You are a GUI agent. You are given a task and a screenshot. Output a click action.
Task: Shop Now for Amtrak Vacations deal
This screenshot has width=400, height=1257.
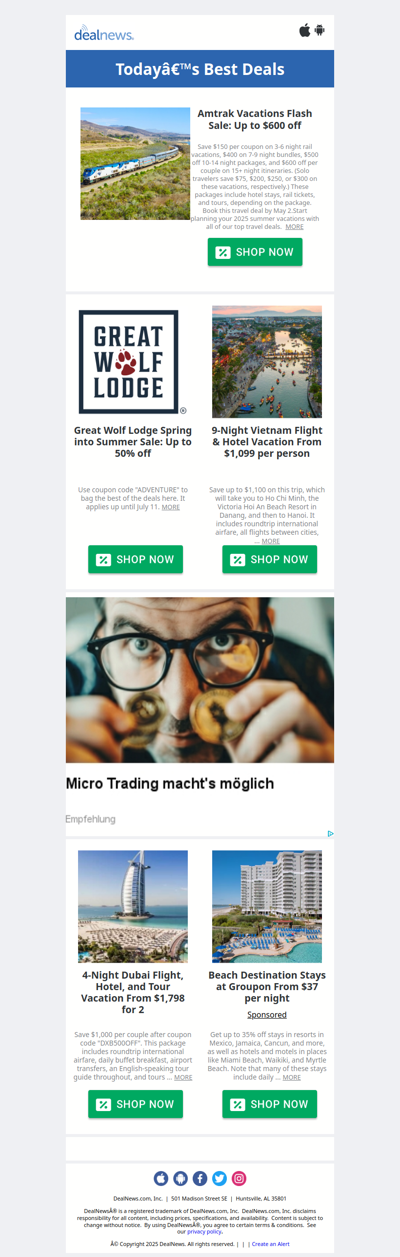(x=255, y=252)
